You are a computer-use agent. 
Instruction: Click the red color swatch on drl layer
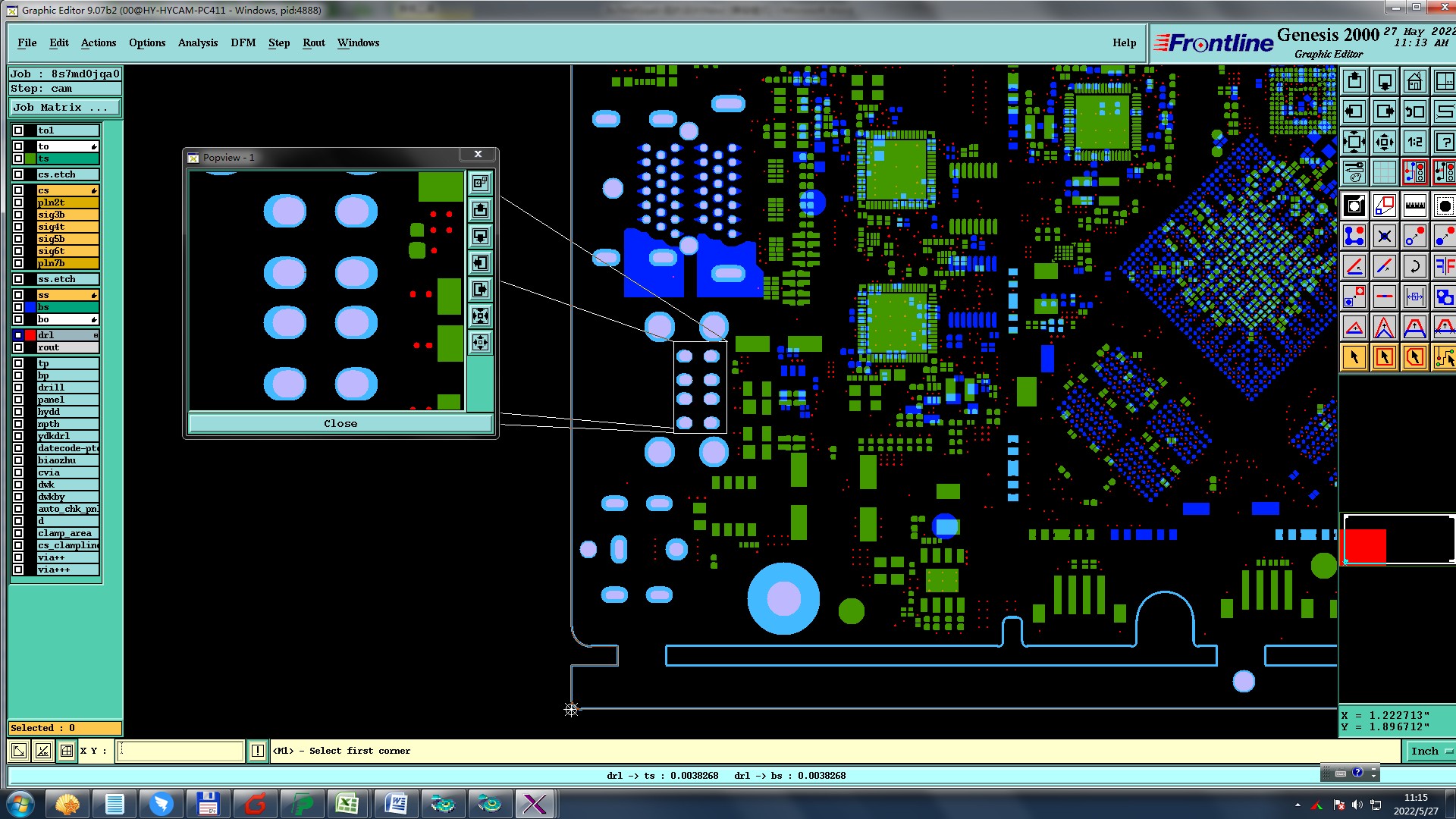click(30, 335)
